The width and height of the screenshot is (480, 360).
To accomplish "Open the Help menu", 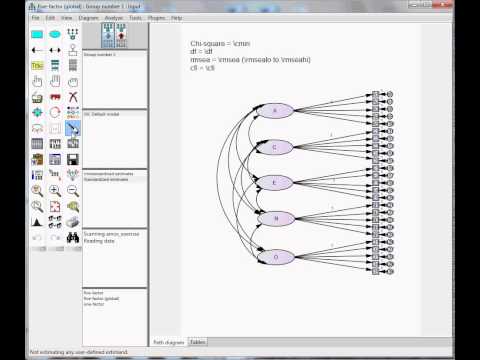I will pos(177,18).
